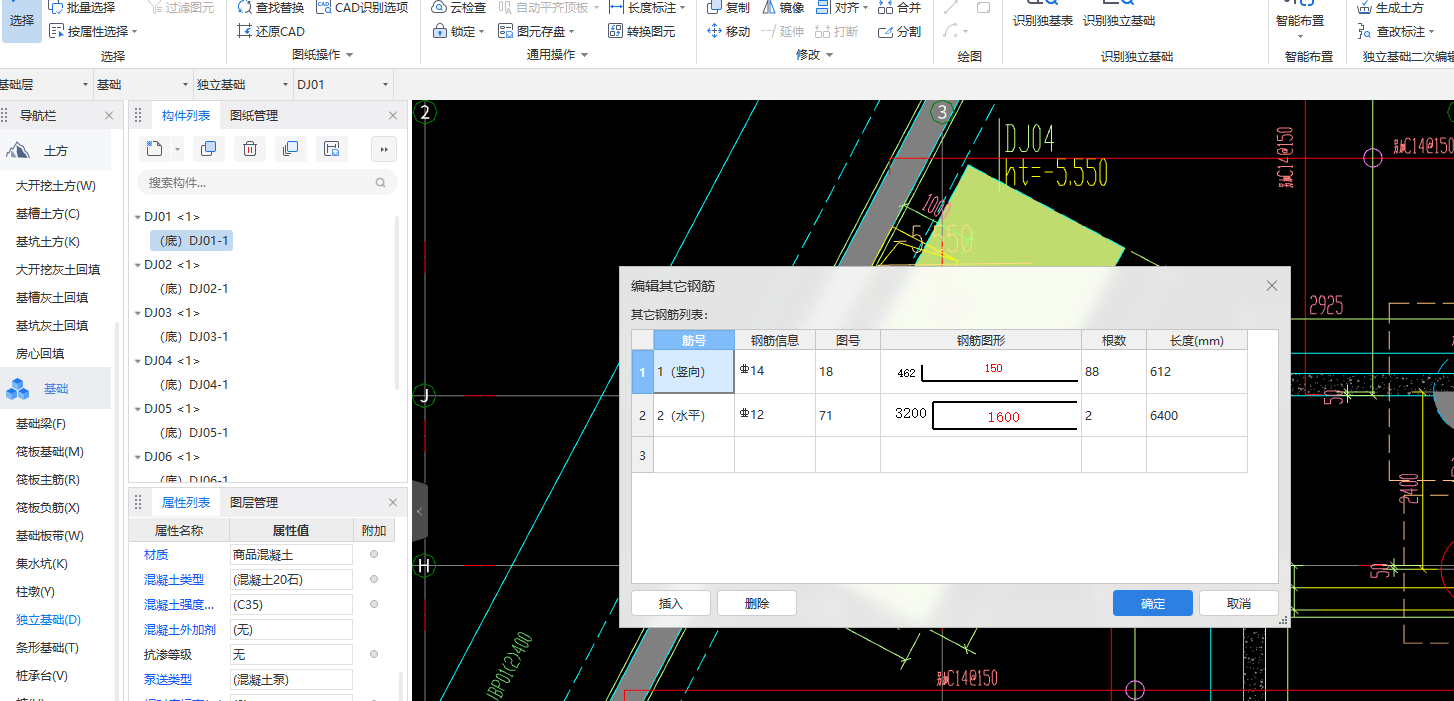Toggle 附加 radio for 材质 row
This screenshot has height=701, width=1454.
click(374, 554)
